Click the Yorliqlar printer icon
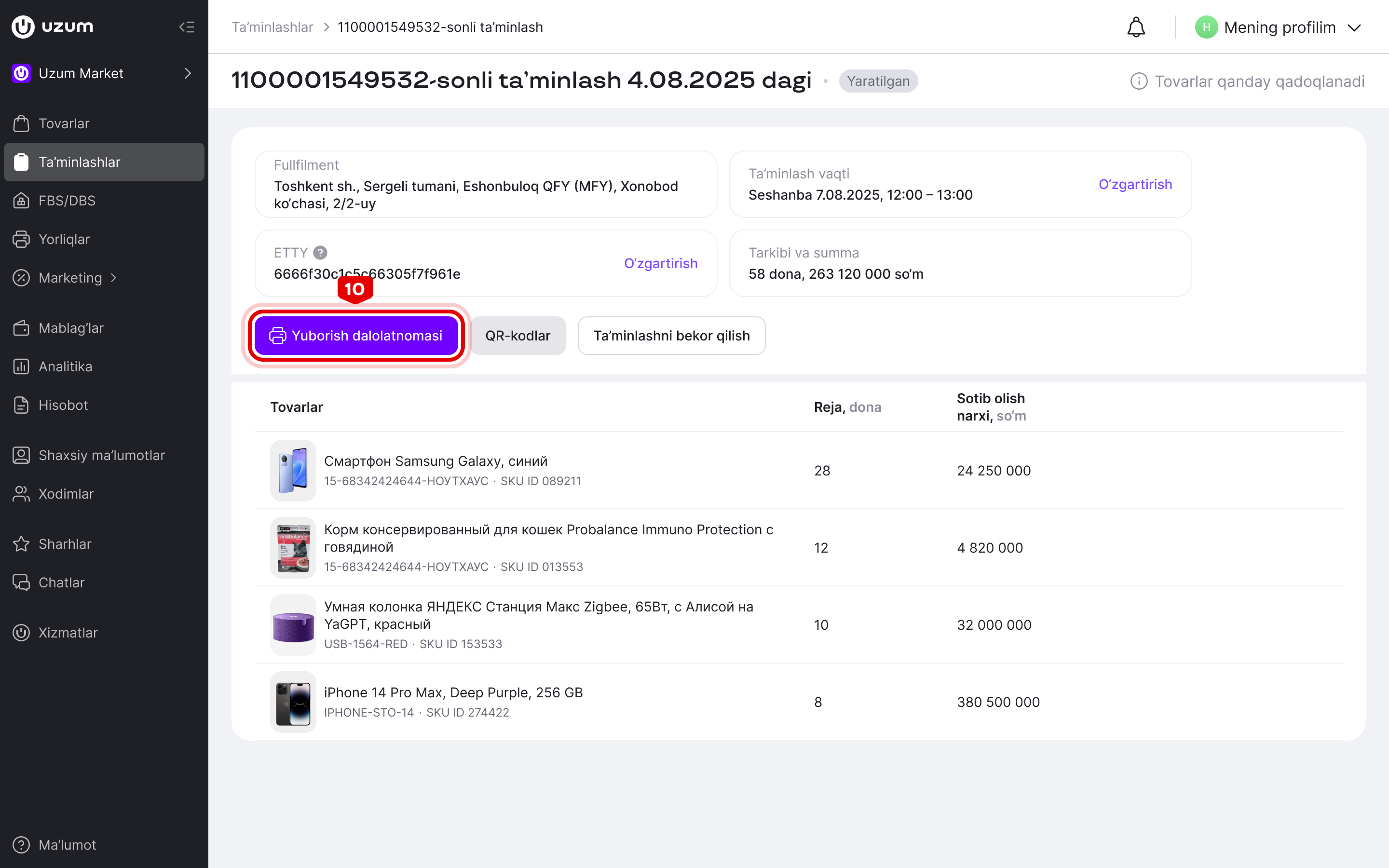1389x868 pixels. click(21, 239)
